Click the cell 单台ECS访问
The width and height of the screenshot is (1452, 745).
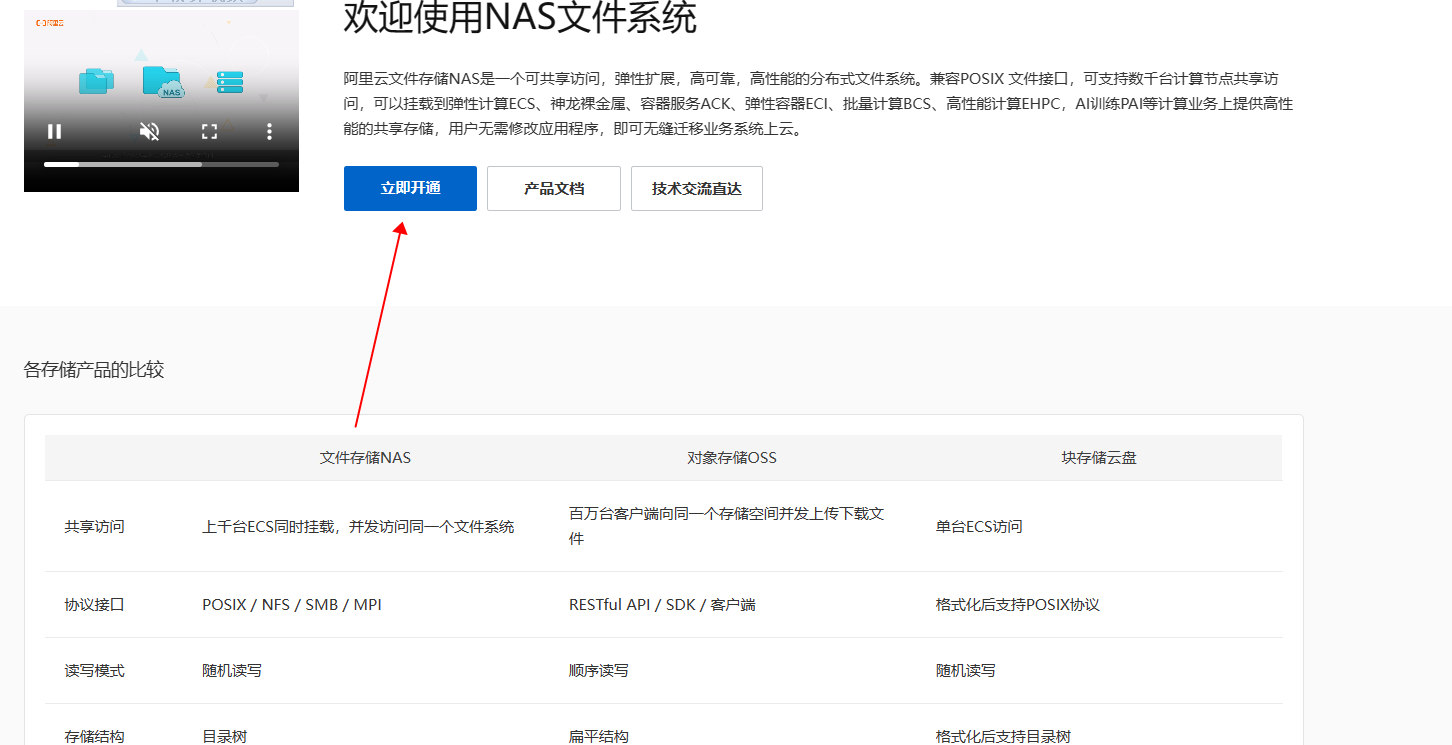point(979,526)
